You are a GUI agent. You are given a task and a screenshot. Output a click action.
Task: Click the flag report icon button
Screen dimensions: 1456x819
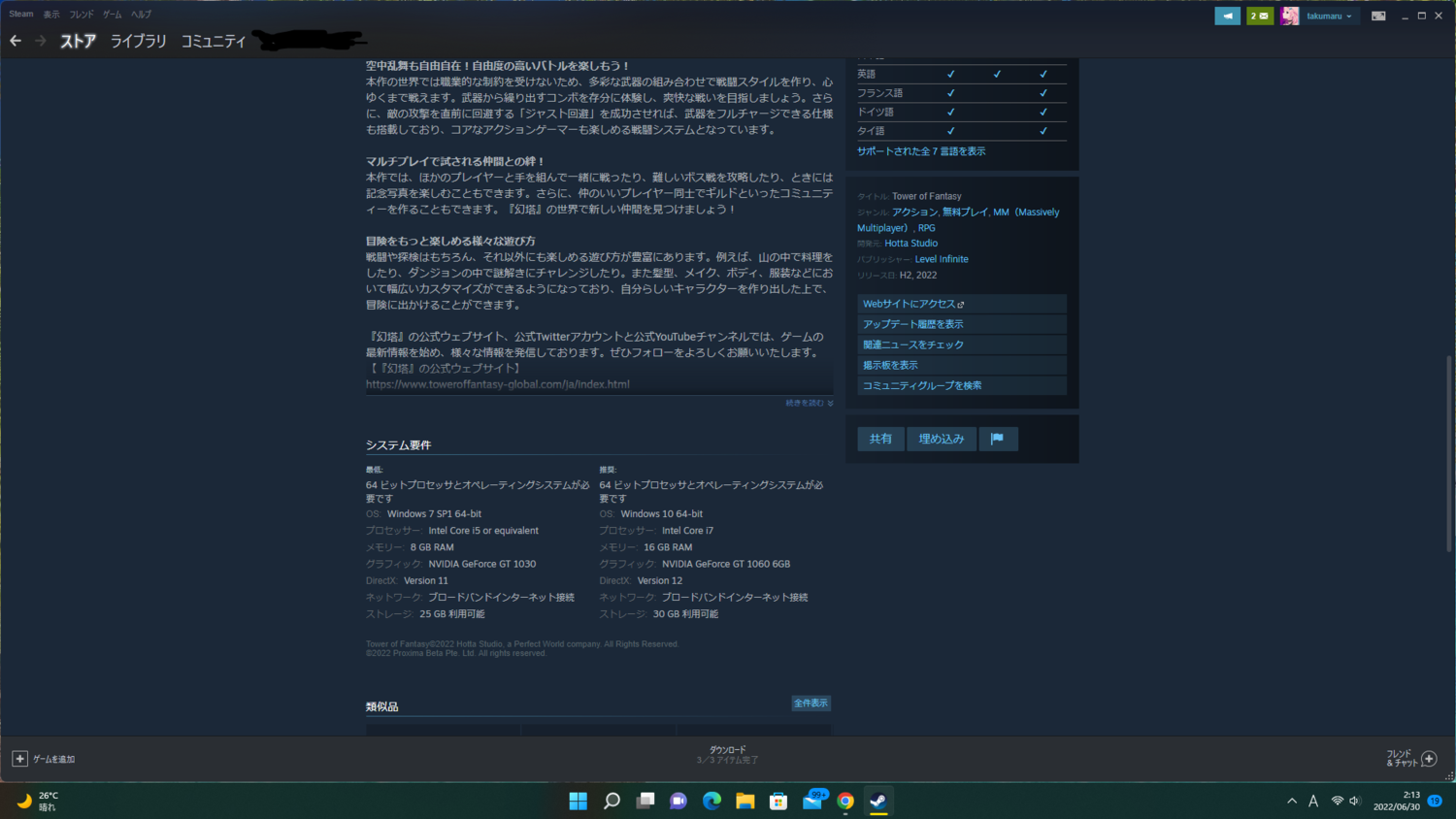tap(998, 439)
